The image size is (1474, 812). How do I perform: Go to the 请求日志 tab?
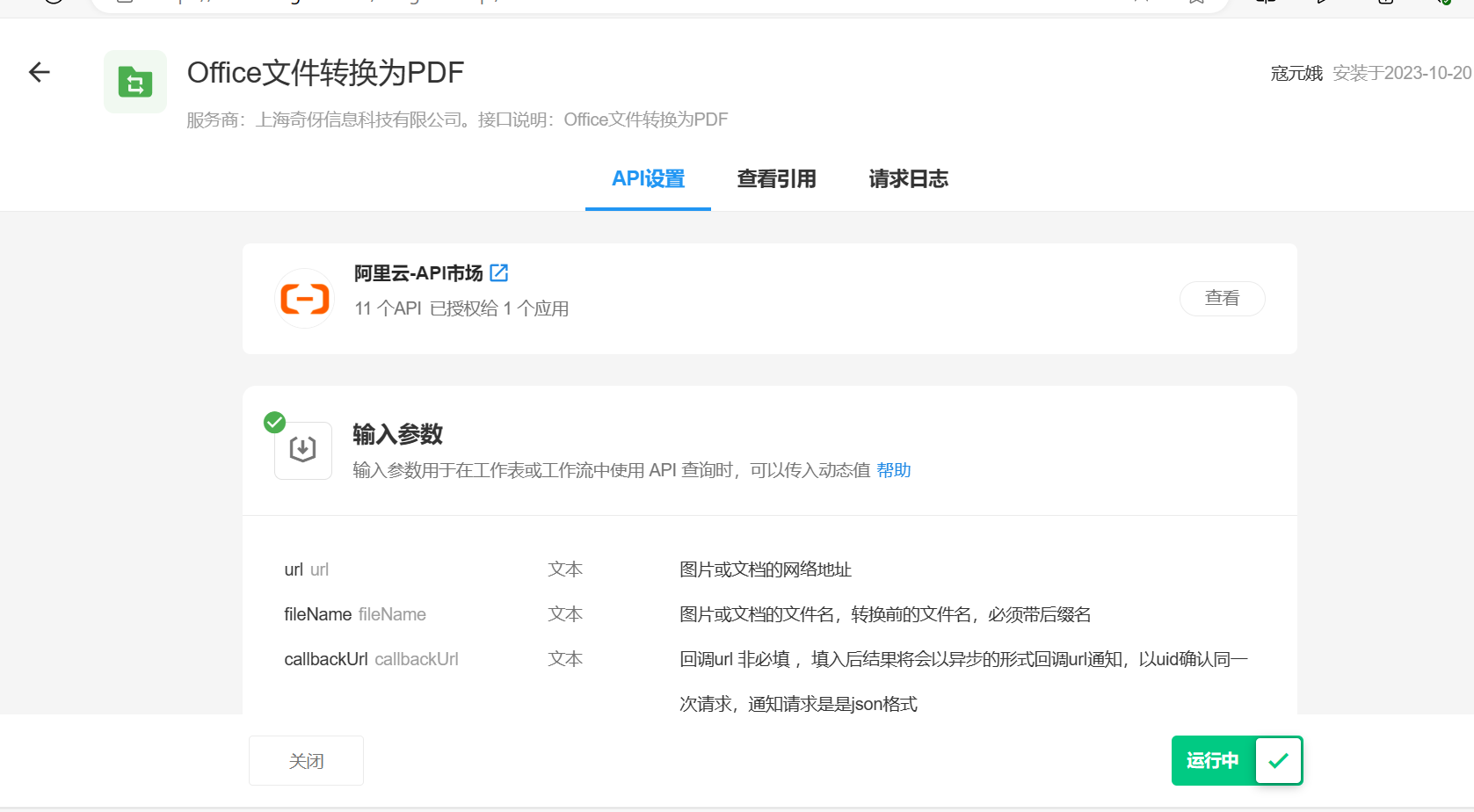point(908,179)
